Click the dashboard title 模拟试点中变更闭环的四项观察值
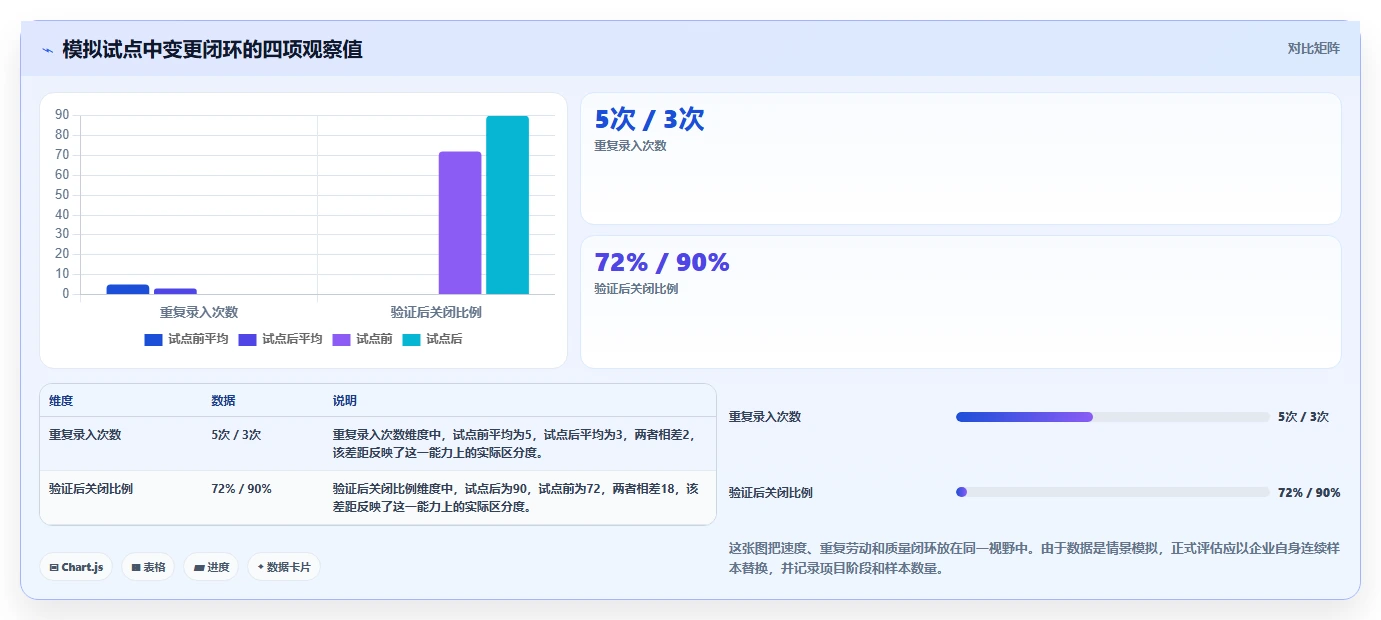The width and height of the screenshot is (1381, 620). [x=212, y=49]
